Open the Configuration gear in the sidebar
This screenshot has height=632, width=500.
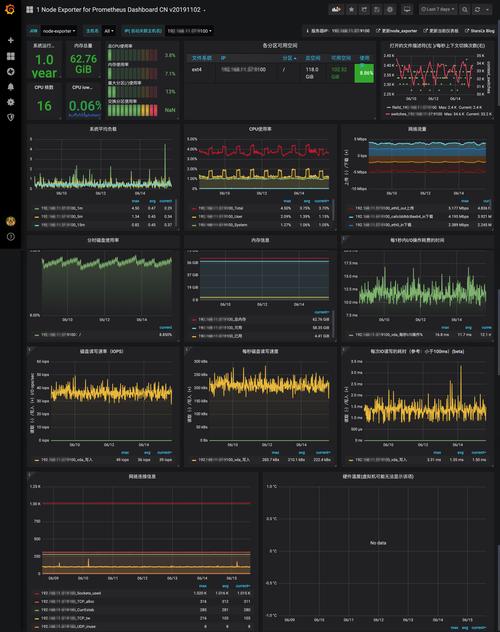click(11, 102)
